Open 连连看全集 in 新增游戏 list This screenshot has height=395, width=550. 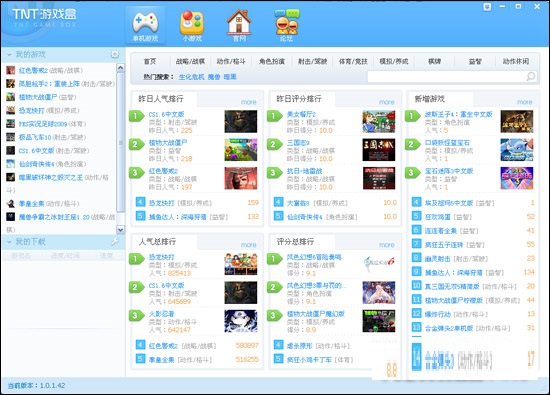point(441,231)
